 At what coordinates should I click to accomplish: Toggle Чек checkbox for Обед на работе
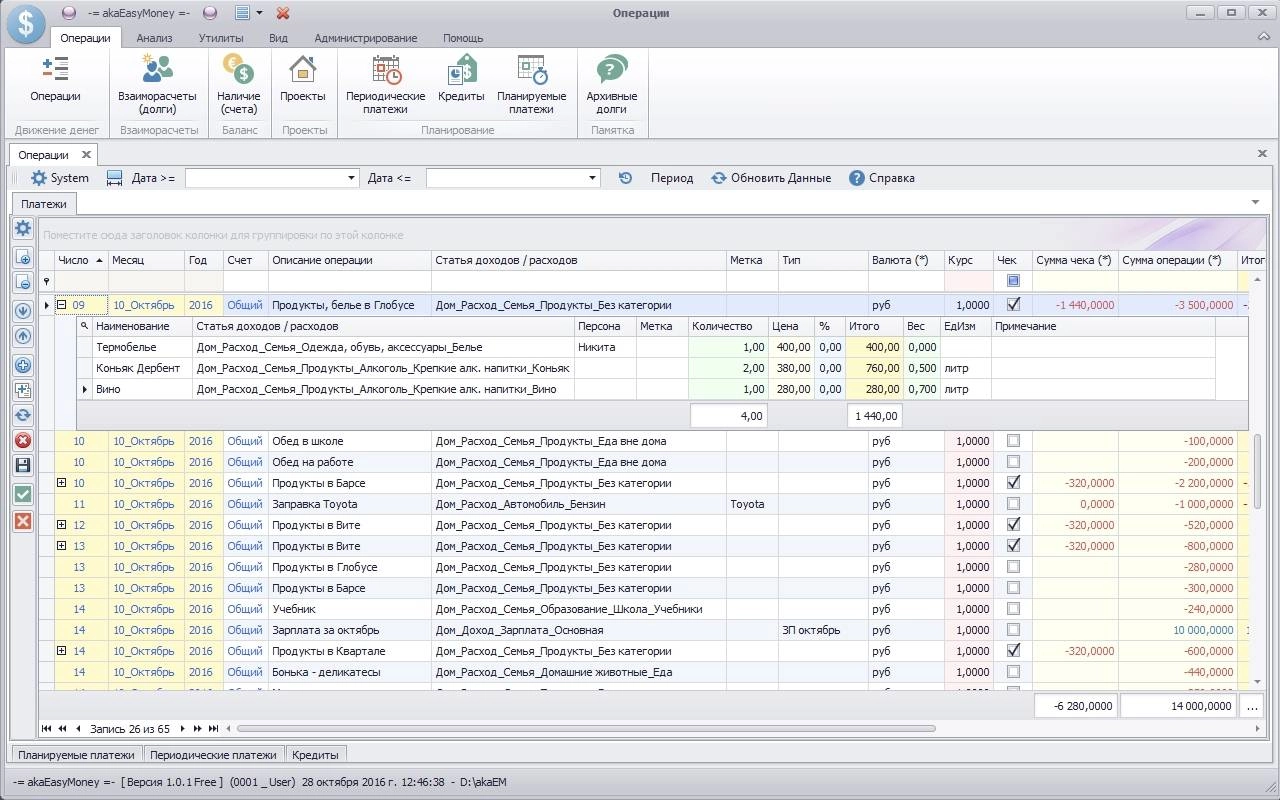(x=1013, y=462)
